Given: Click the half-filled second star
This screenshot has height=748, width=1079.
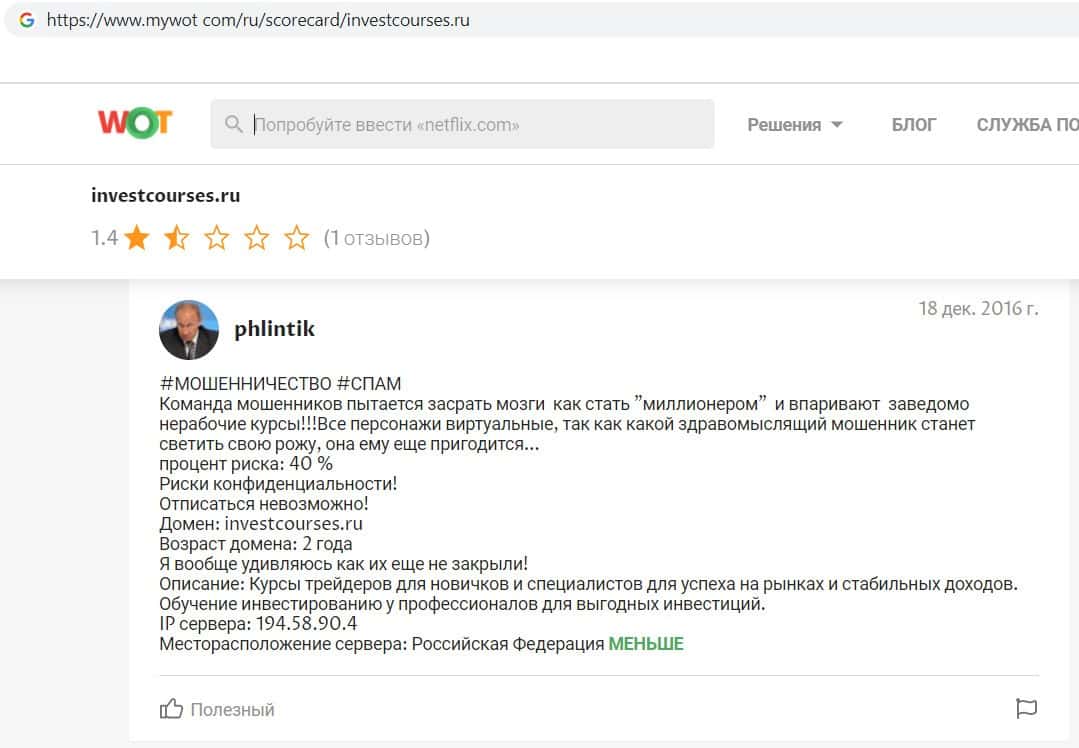Looking at the screenshot, I should (x=176, y=238).
